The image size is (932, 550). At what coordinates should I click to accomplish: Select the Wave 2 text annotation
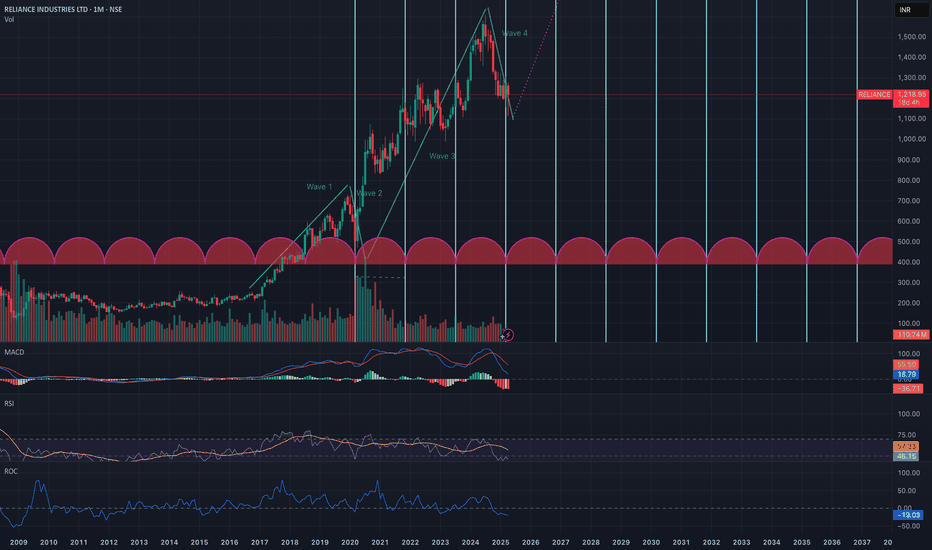pos(370,193)
